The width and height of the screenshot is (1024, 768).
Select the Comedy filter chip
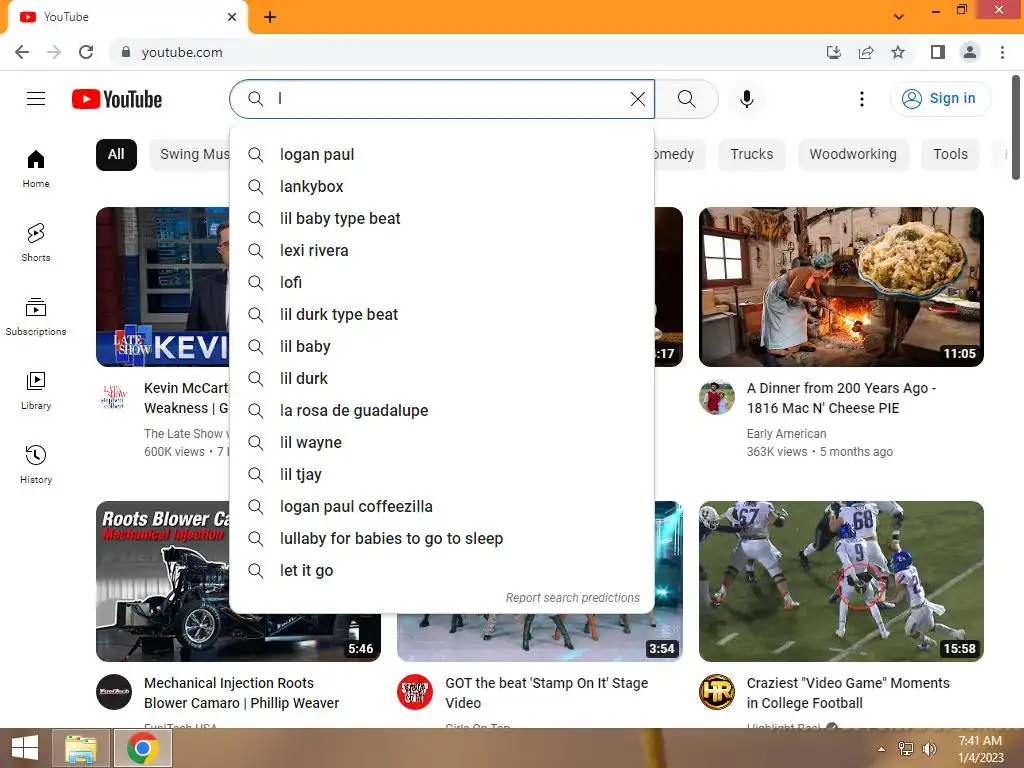tap(679, 155)
